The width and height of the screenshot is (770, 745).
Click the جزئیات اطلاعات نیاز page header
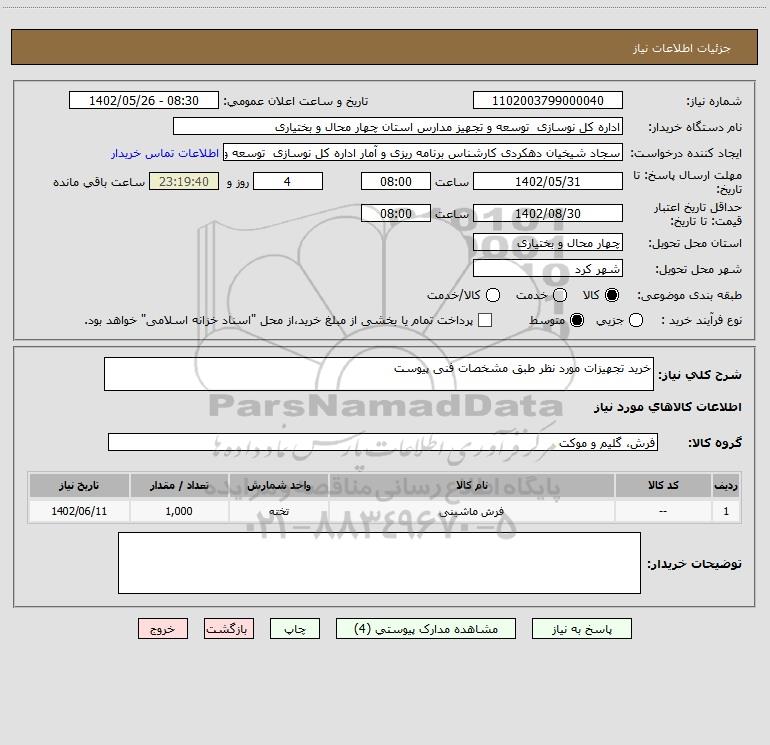682,48
